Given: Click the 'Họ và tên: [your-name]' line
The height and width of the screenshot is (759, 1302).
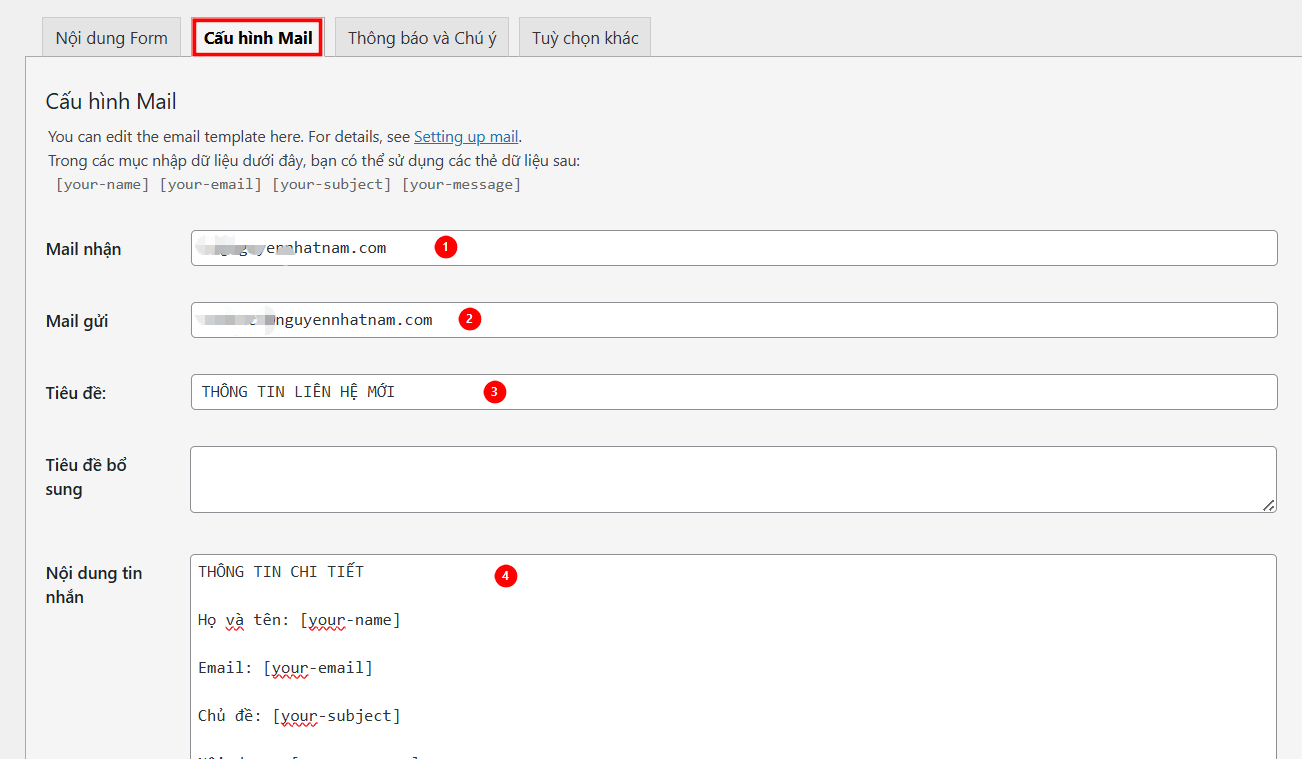Looking at the screenshot, I should click(299, 620).
